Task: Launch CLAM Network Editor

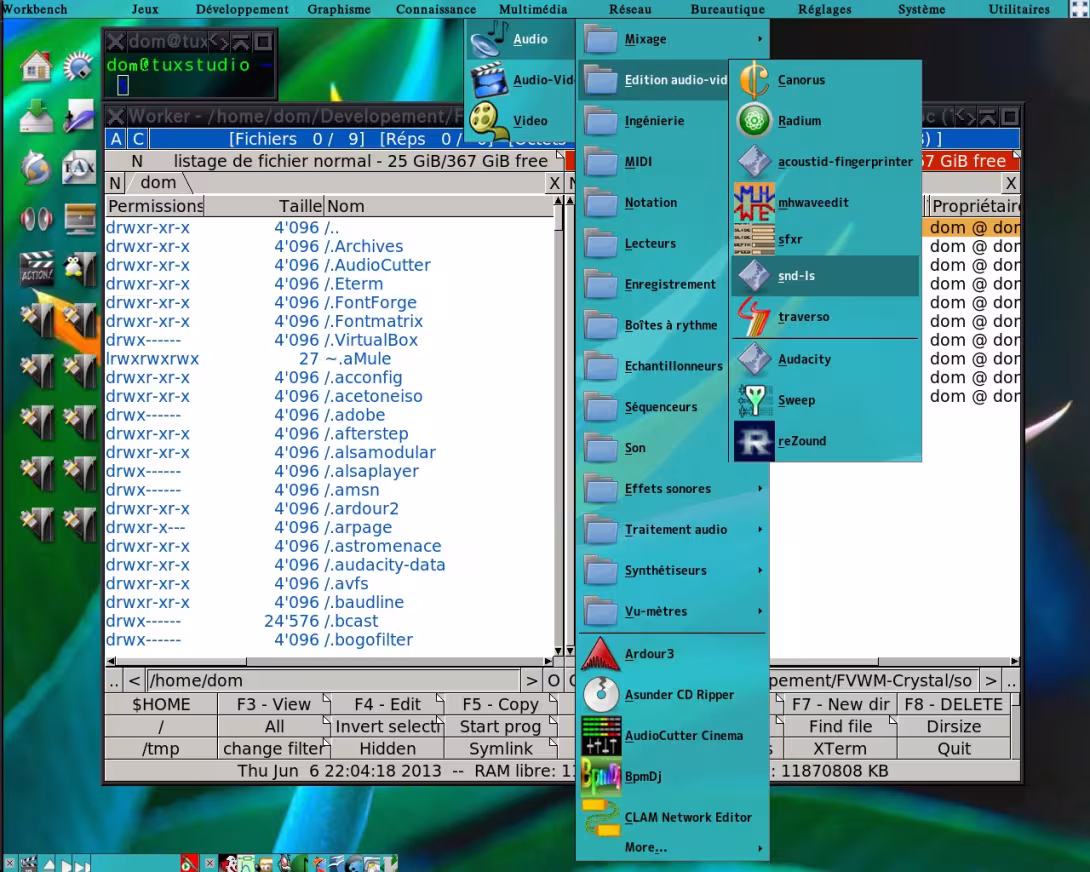Action: tap(673, 818)
